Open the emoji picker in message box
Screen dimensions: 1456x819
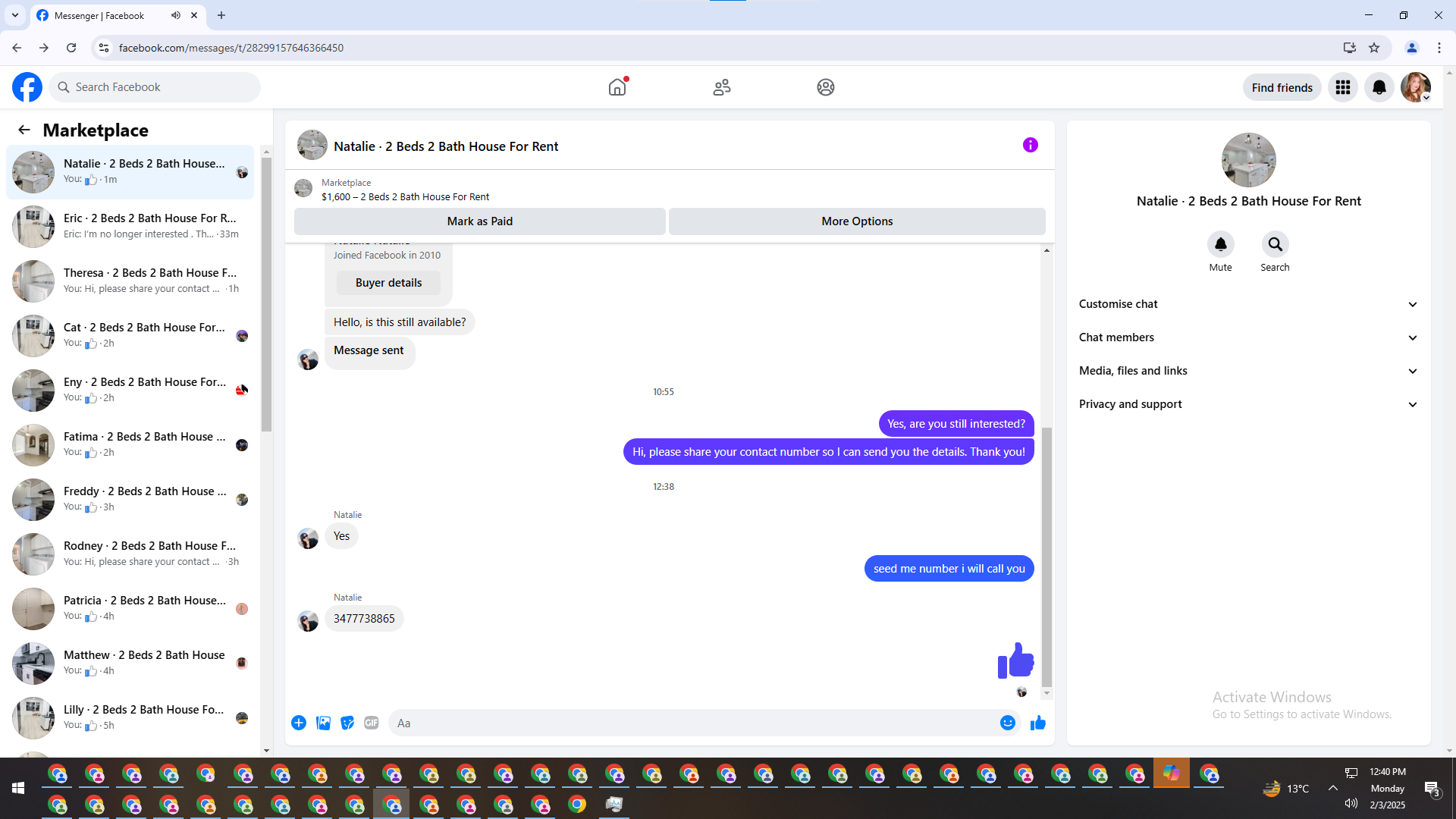point(1008,723)
